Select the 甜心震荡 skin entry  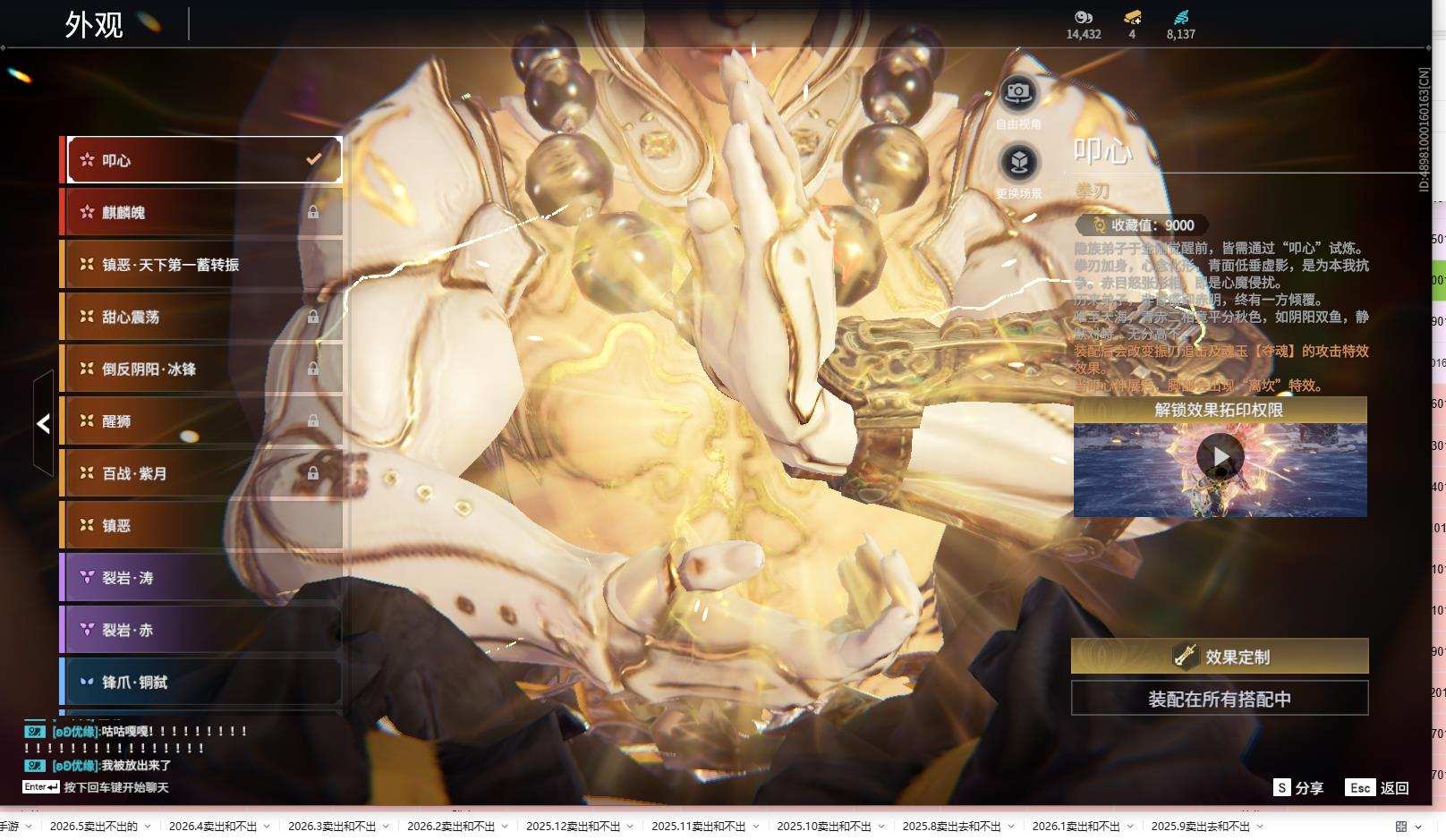(201, 317)
